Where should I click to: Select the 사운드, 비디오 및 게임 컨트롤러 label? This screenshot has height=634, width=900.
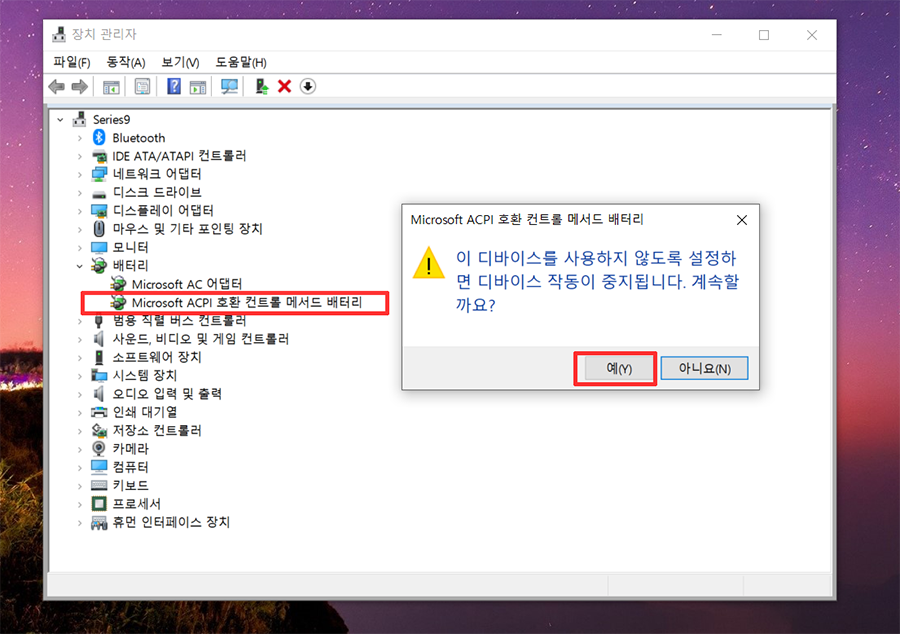(200, 339)
